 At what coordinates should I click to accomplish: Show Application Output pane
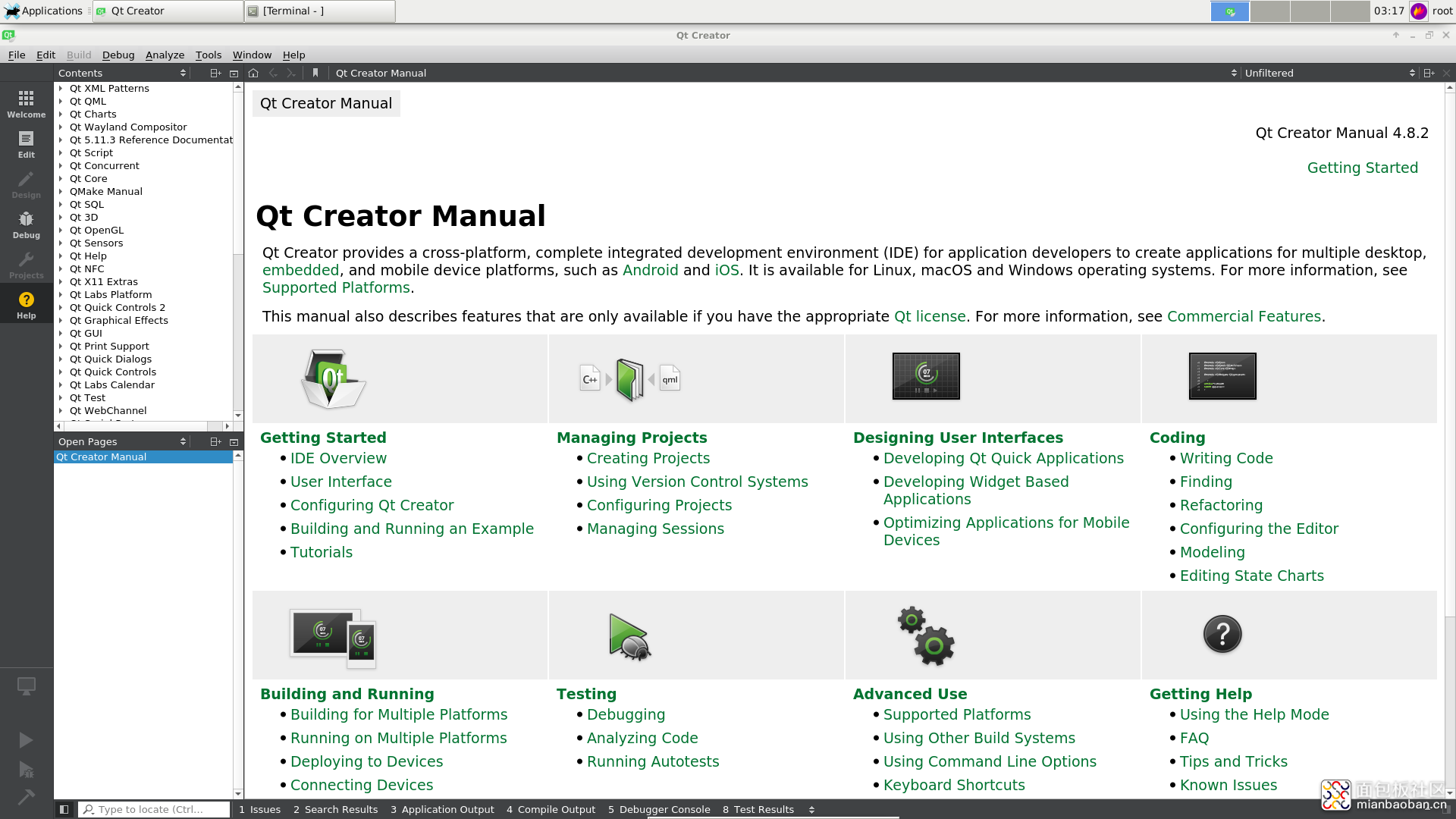442,809
